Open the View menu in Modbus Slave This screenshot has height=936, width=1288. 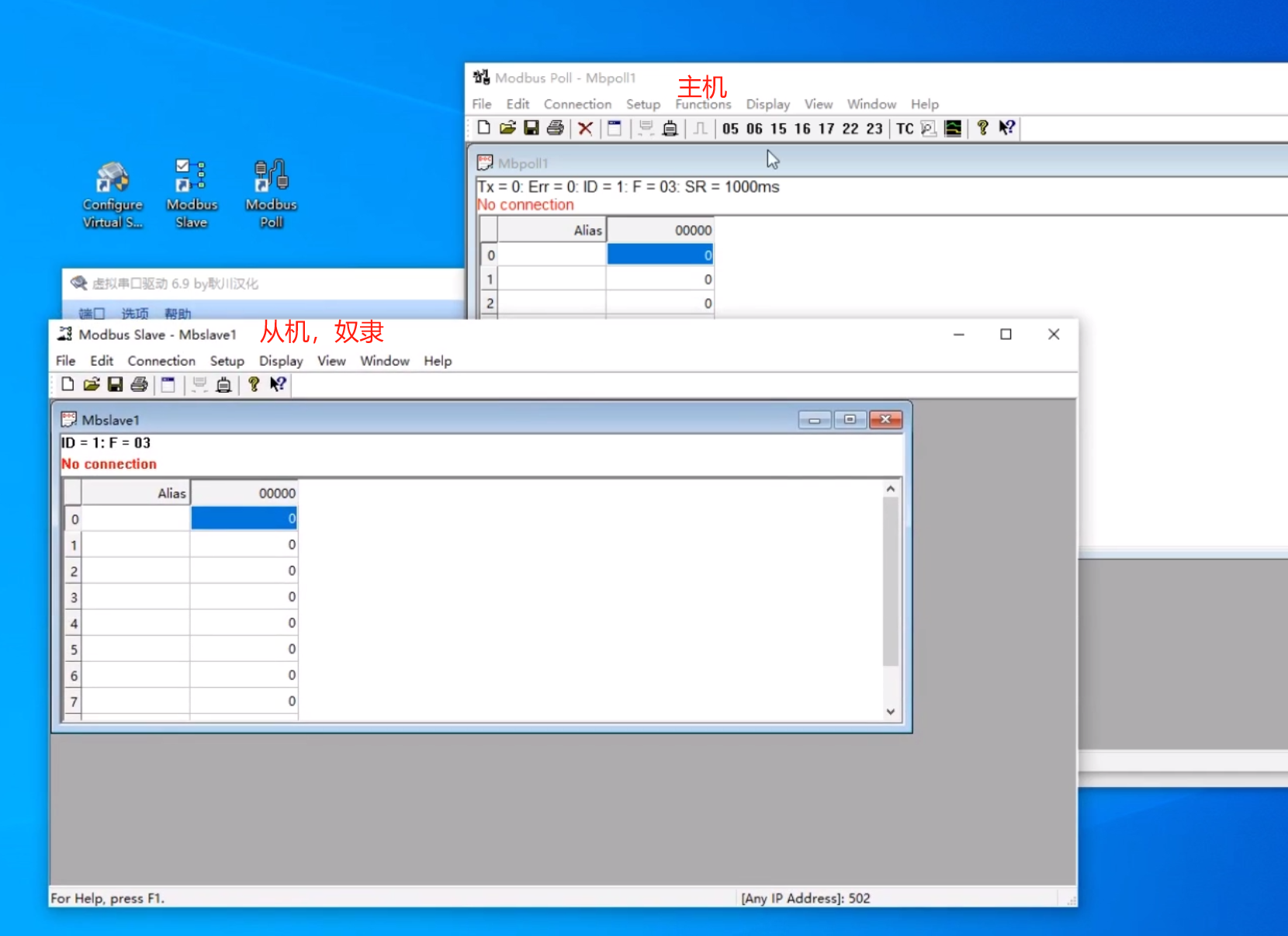click(x=331, y=361)
